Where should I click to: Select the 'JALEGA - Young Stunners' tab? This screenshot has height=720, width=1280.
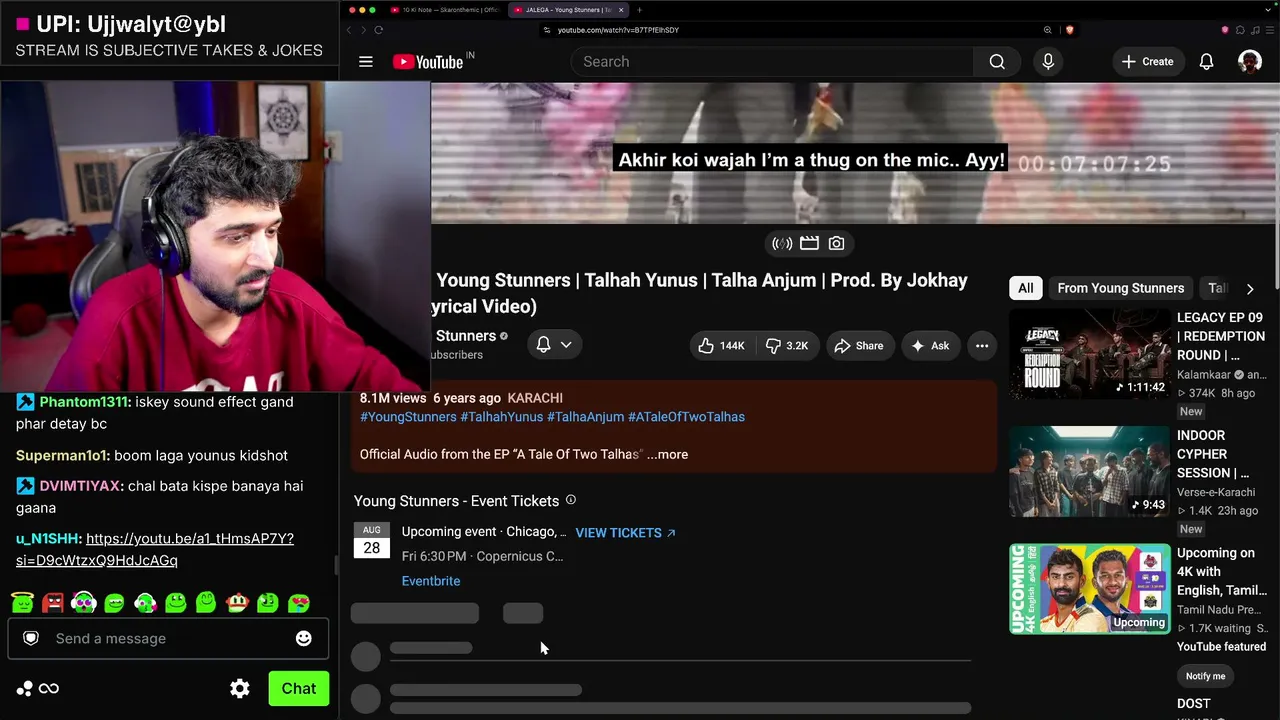565,10
